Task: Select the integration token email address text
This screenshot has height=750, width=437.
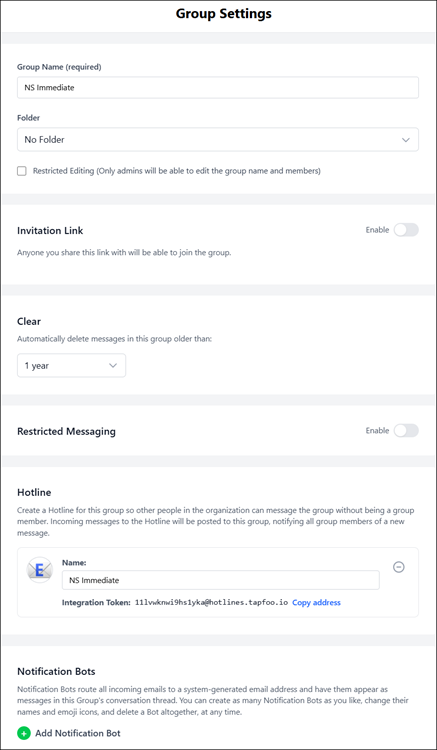Action: 211,602
